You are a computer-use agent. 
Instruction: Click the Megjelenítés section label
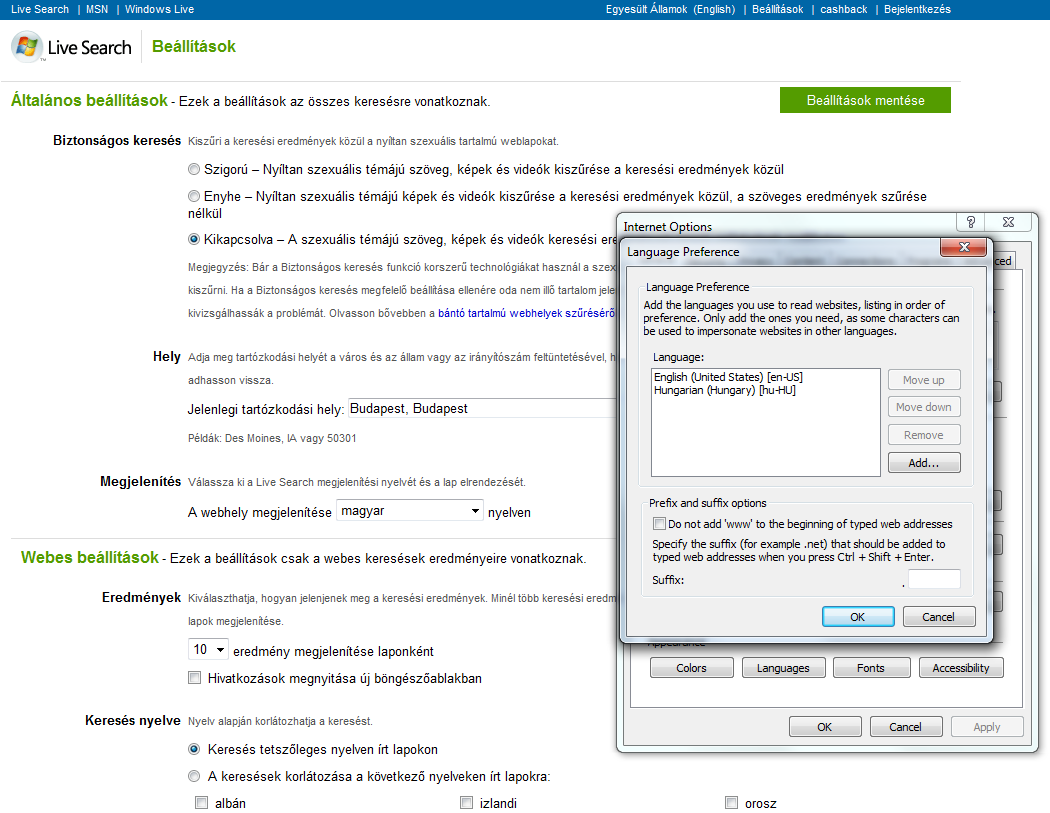[141, 482]
